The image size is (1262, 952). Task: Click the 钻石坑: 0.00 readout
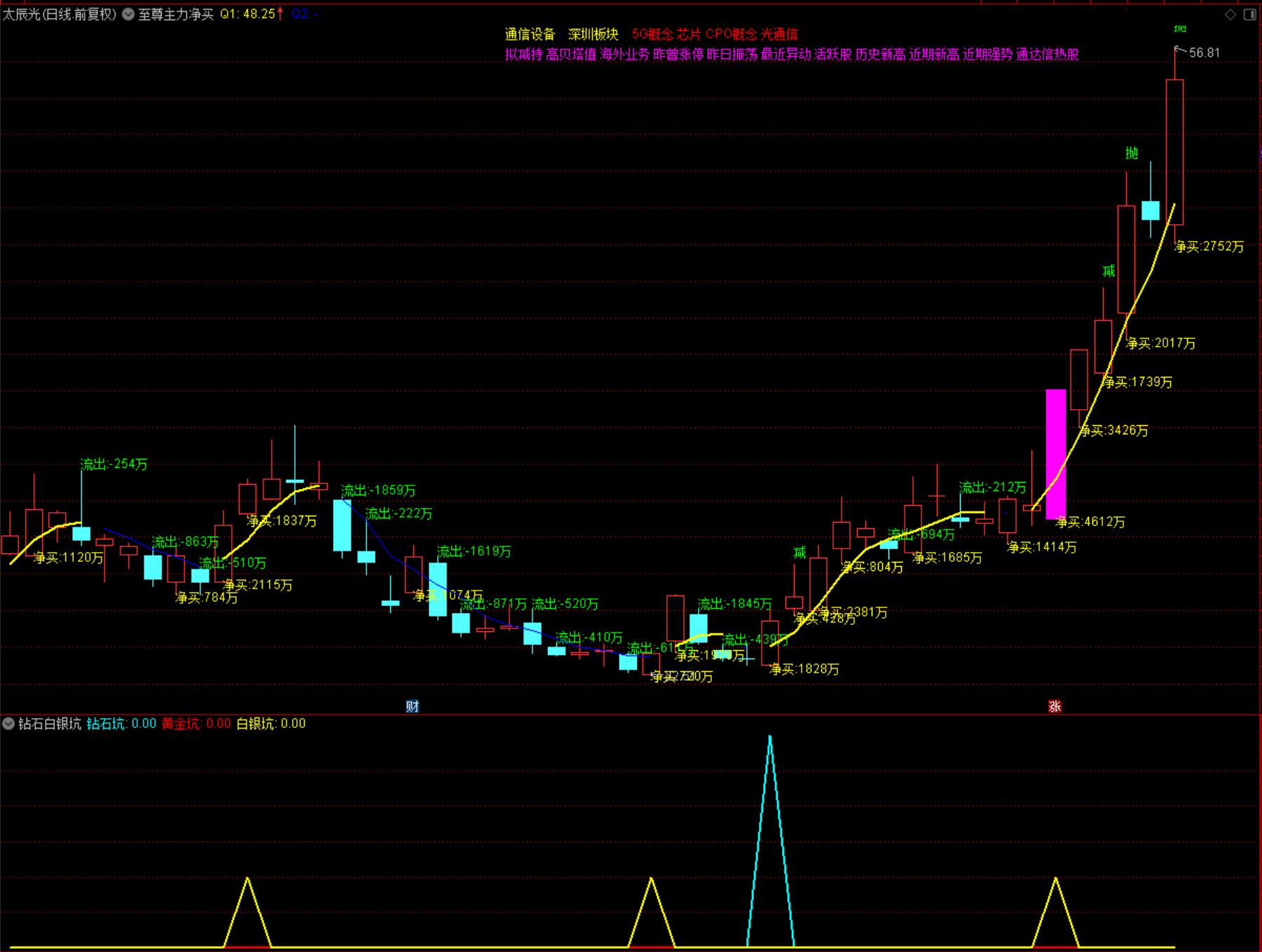coord(122,724)
